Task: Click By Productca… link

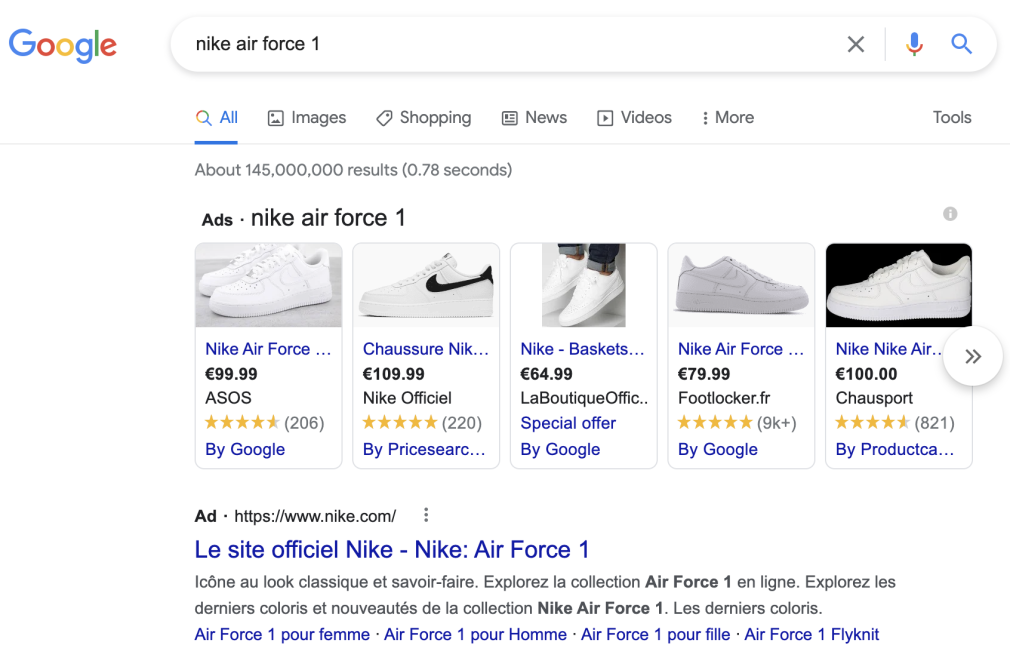Action: [895, 450]
